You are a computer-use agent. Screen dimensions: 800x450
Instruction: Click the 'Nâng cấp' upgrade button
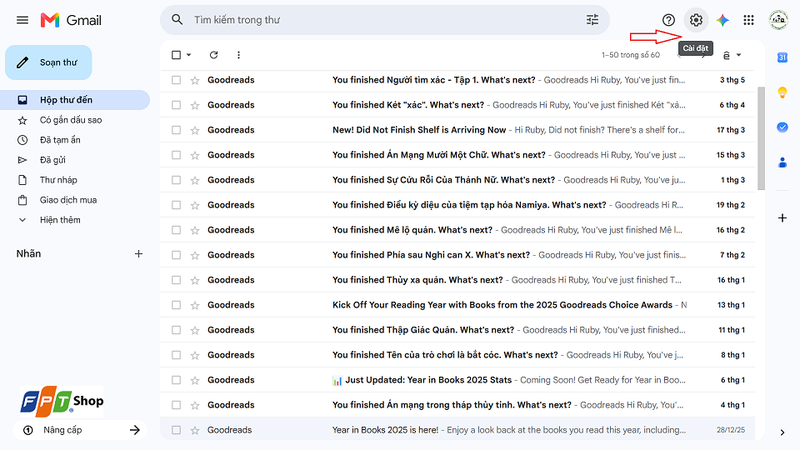80,430
